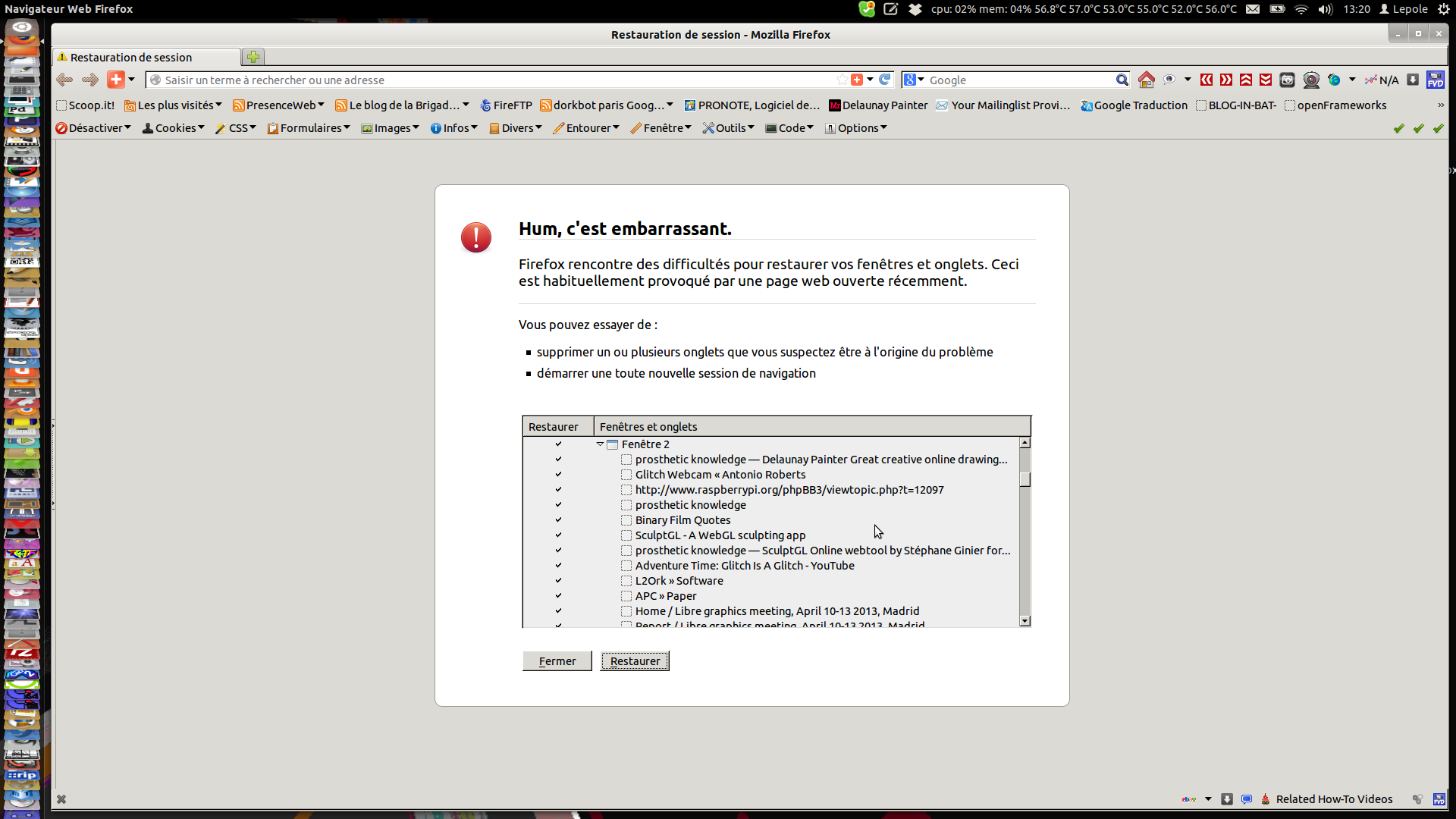Open the Images menu in web developer toolbar
The width and height of the screenshot is (1456, 819).
(x=390, y=128)
